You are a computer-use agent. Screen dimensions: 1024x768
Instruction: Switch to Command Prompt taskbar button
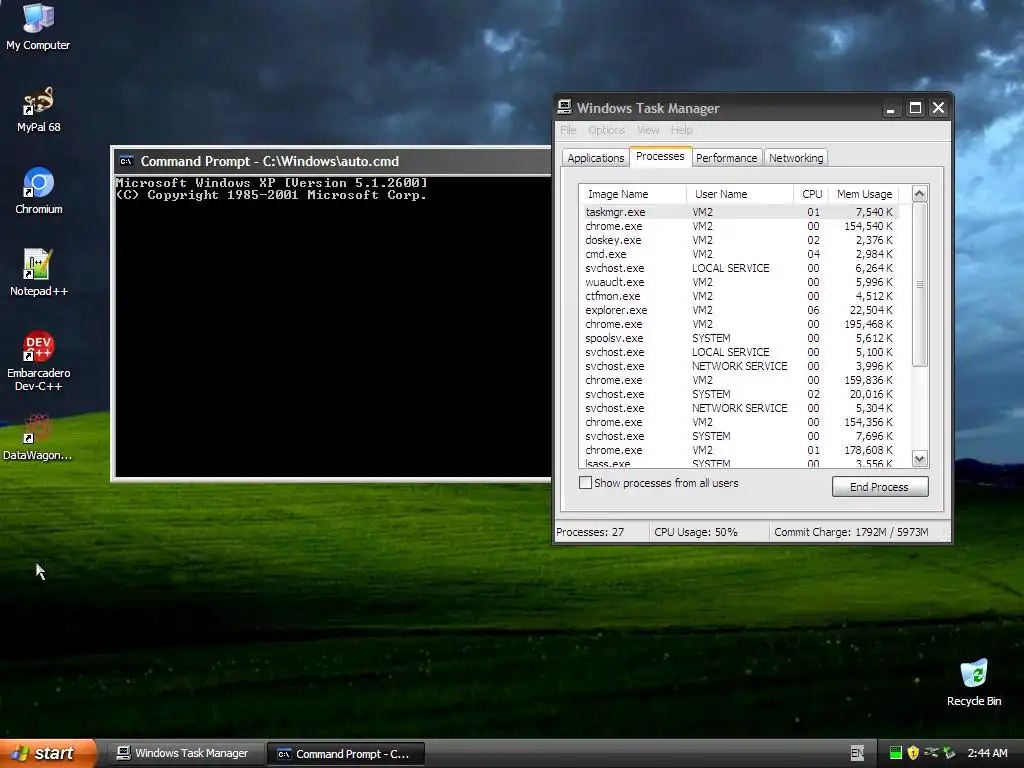[346, 754]
